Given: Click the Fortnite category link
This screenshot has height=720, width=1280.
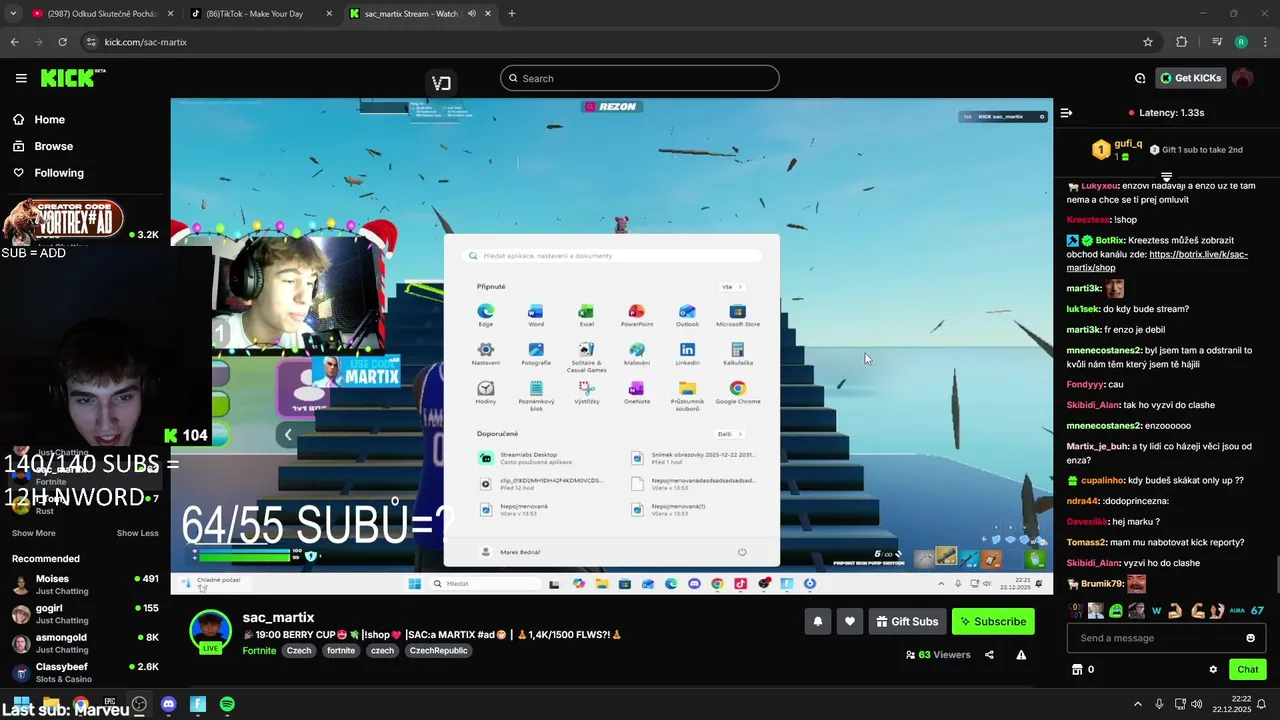Looking at the screenshot, I should pyautogui.click(x=259, y=650).
